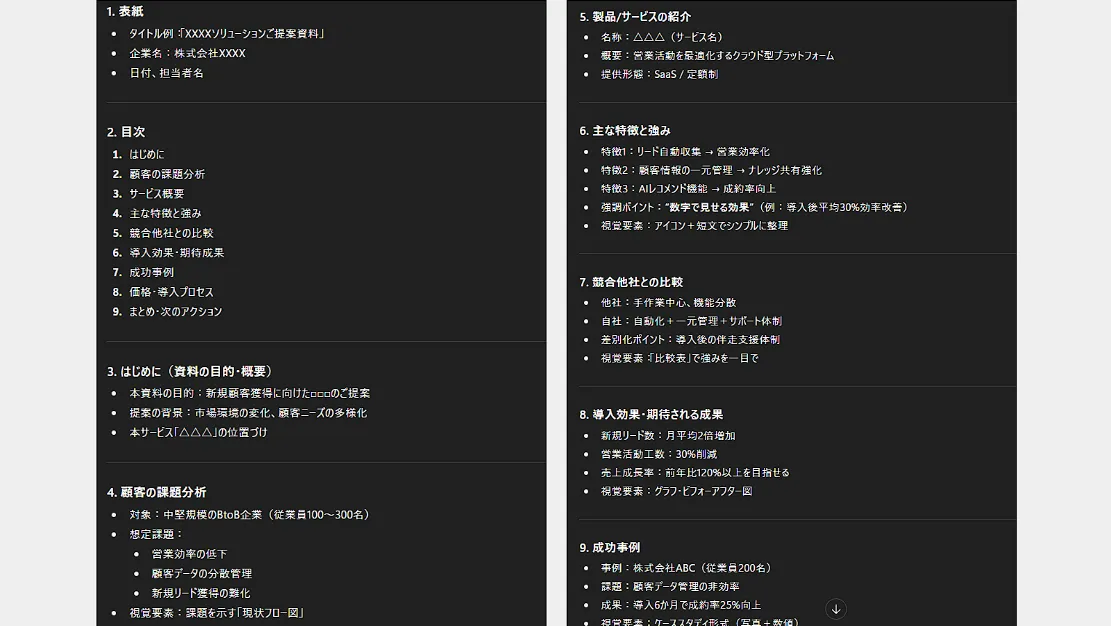The image size is (1111, 626).
Task: Click 'まとめ・次のアクション' list entry
Action: [x=175, y=311]
